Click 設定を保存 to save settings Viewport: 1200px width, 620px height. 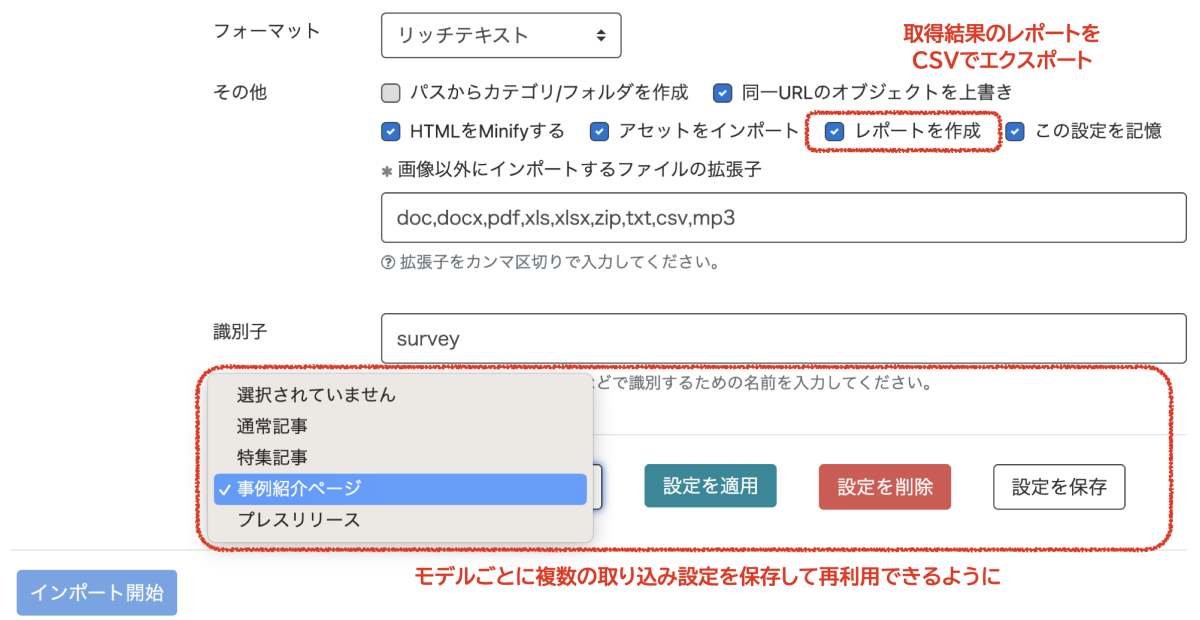pyautogui.click(x=1059, y=487)
